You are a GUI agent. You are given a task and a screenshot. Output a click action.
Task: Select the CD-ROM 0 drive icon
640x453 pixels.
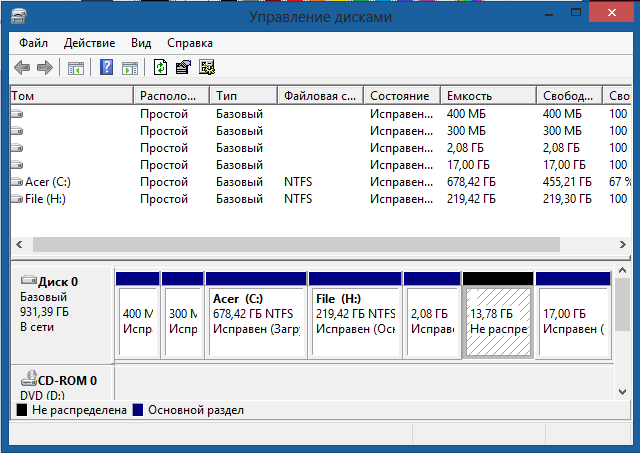(x=28, y=380)
